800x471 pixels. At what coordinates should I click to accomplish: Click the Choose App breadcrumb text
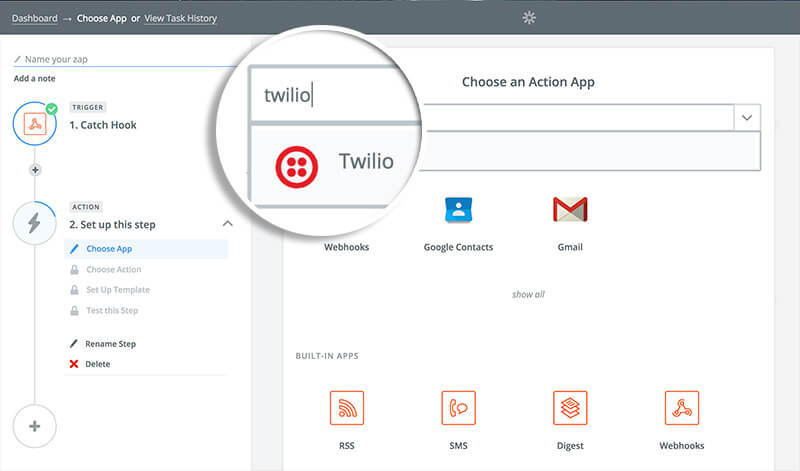click(x=102, y=18)
